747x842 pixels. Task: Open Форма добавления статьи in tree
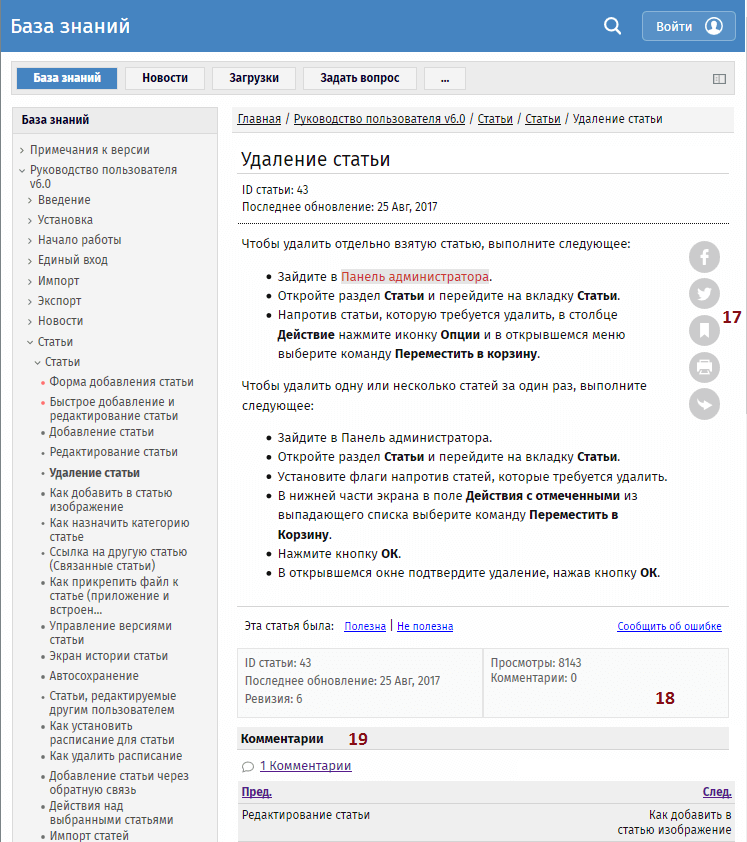point(121,382)
